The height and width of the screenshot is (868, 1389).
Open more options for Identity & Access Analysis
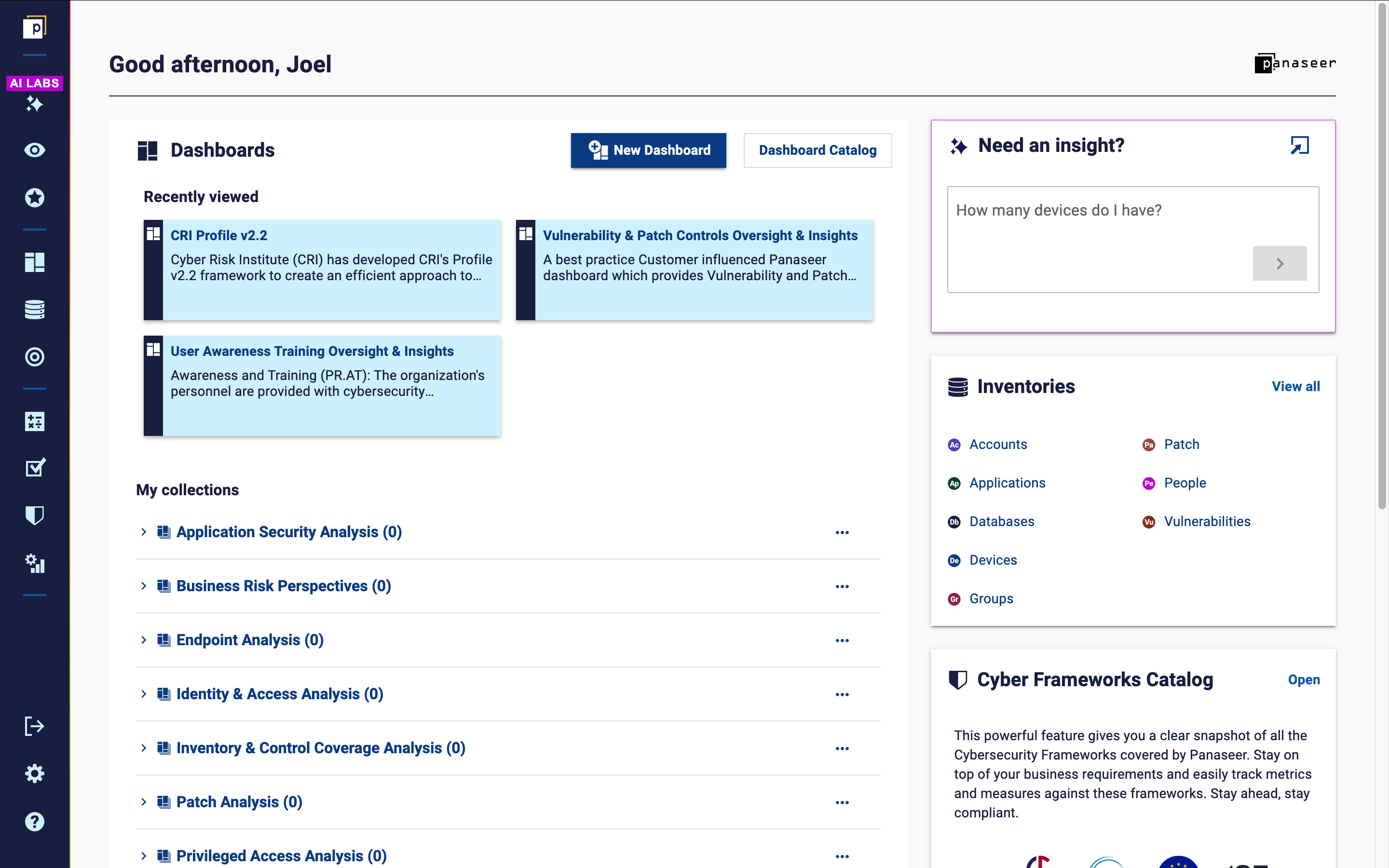[x=842, y=694]
